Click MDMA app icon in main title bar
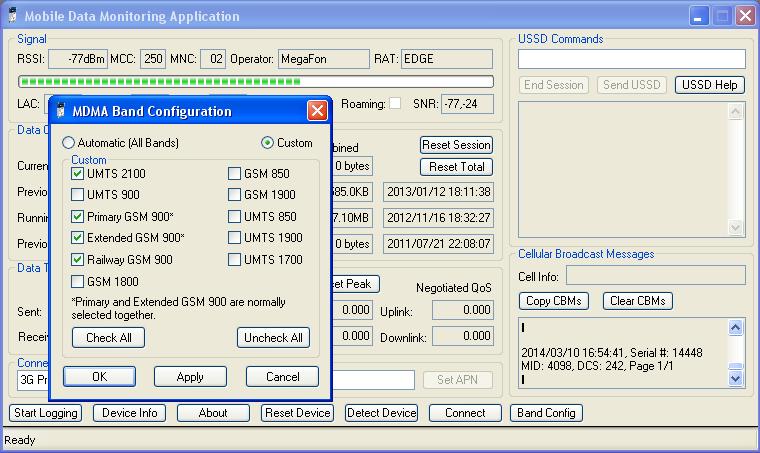The width and height of the screenshot is (760, 453). (x=12, y=16)
